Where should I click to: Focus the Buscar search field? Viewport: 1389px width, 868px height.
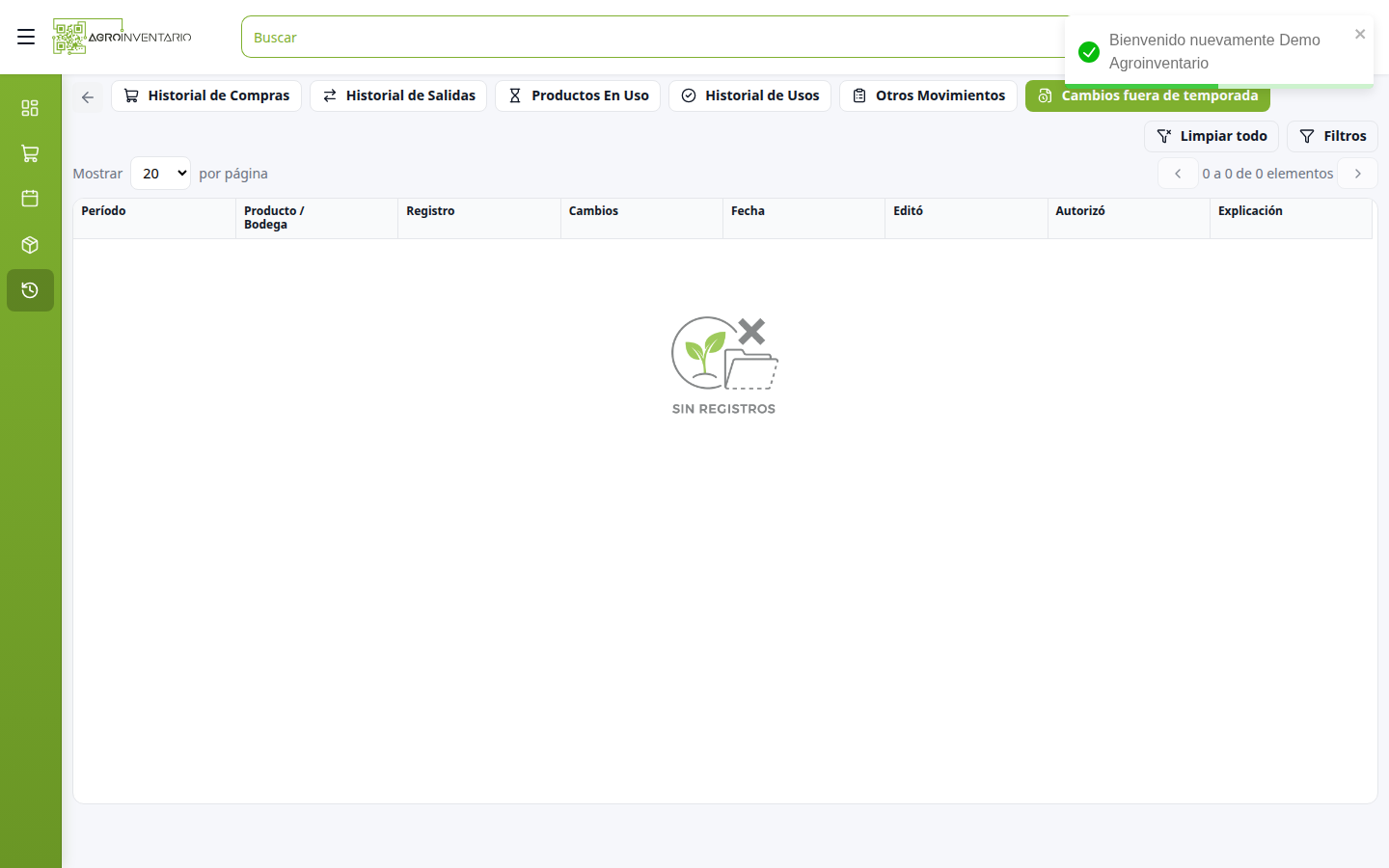click(656, 37)
